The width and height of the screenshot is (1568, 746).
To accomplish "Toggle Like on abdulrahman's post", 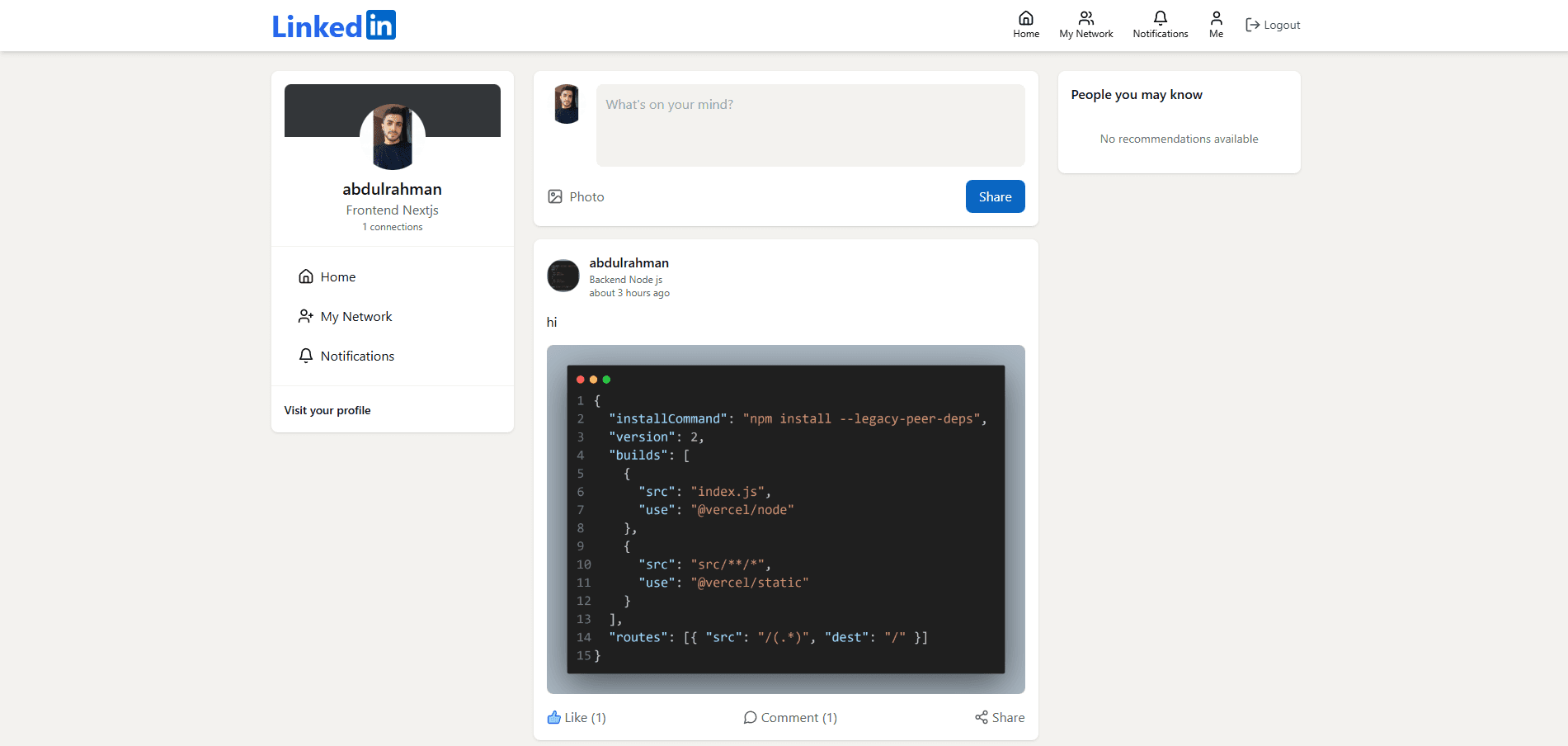I will tap(554, 717).
